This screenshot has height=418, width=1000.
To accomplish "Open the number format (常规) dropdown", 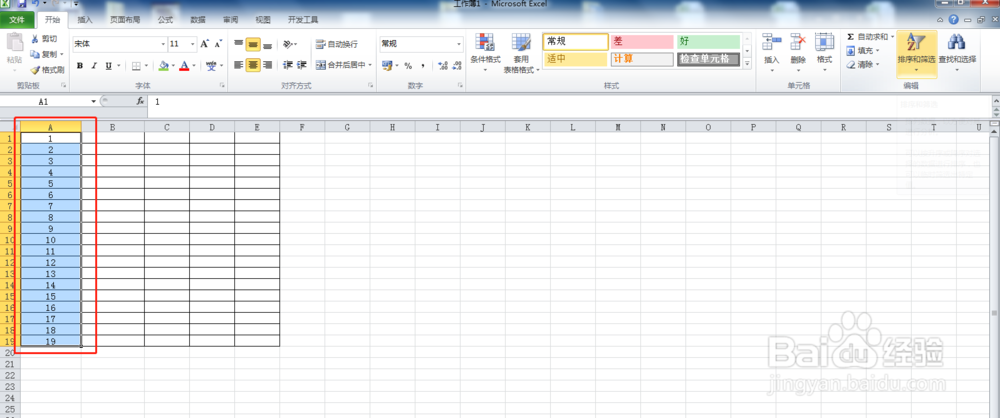I will click(x=459, y=44).
